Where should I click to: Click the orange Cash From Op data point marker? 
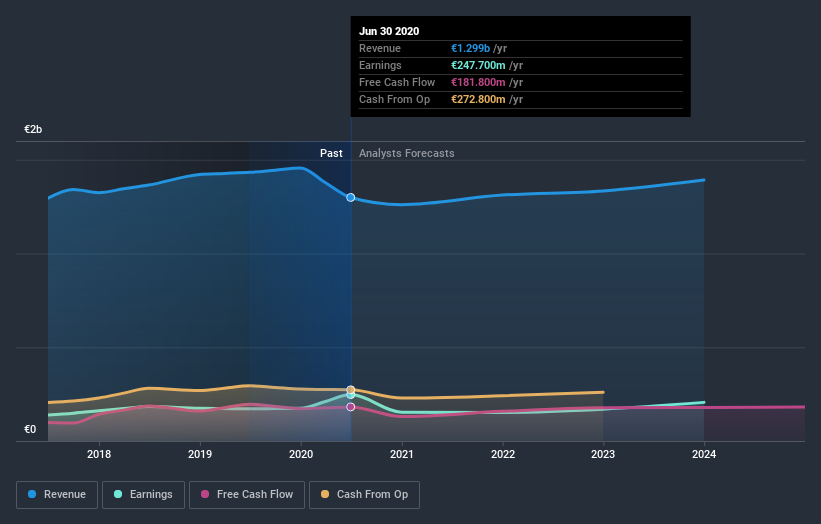pos(351,390)
